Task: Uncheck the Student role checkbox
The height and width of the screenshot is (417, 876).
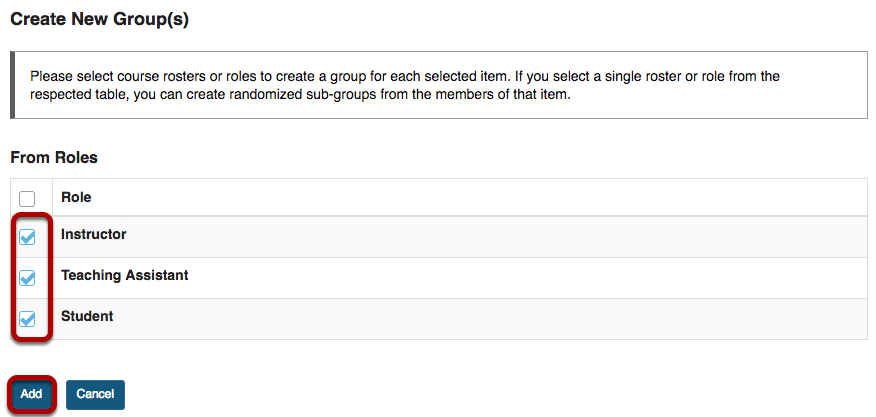Action: [x=27, y=319]
